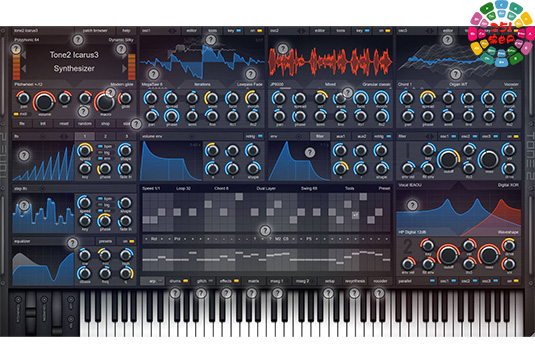Switch to lfo 2 tab
The image size is (535, 363).
(x=105, y=136)
